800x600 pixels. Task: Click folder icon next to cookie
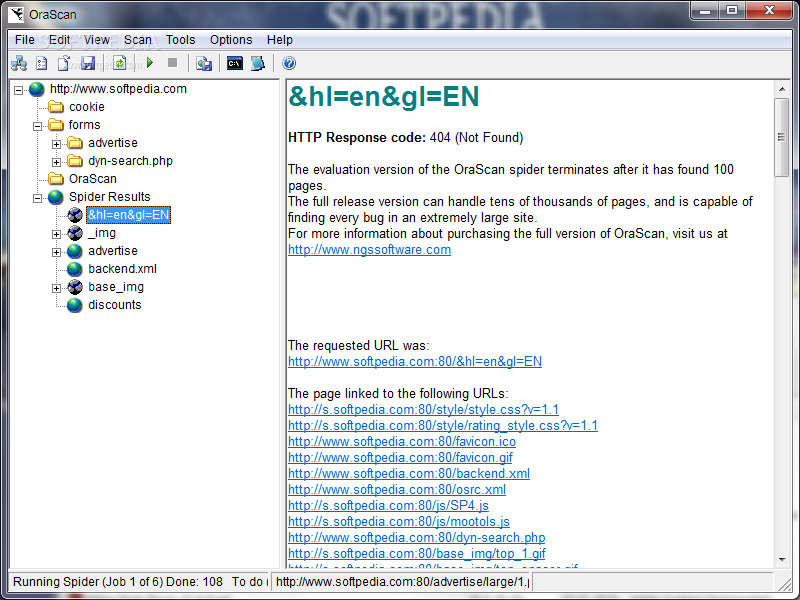coord(56,107)
